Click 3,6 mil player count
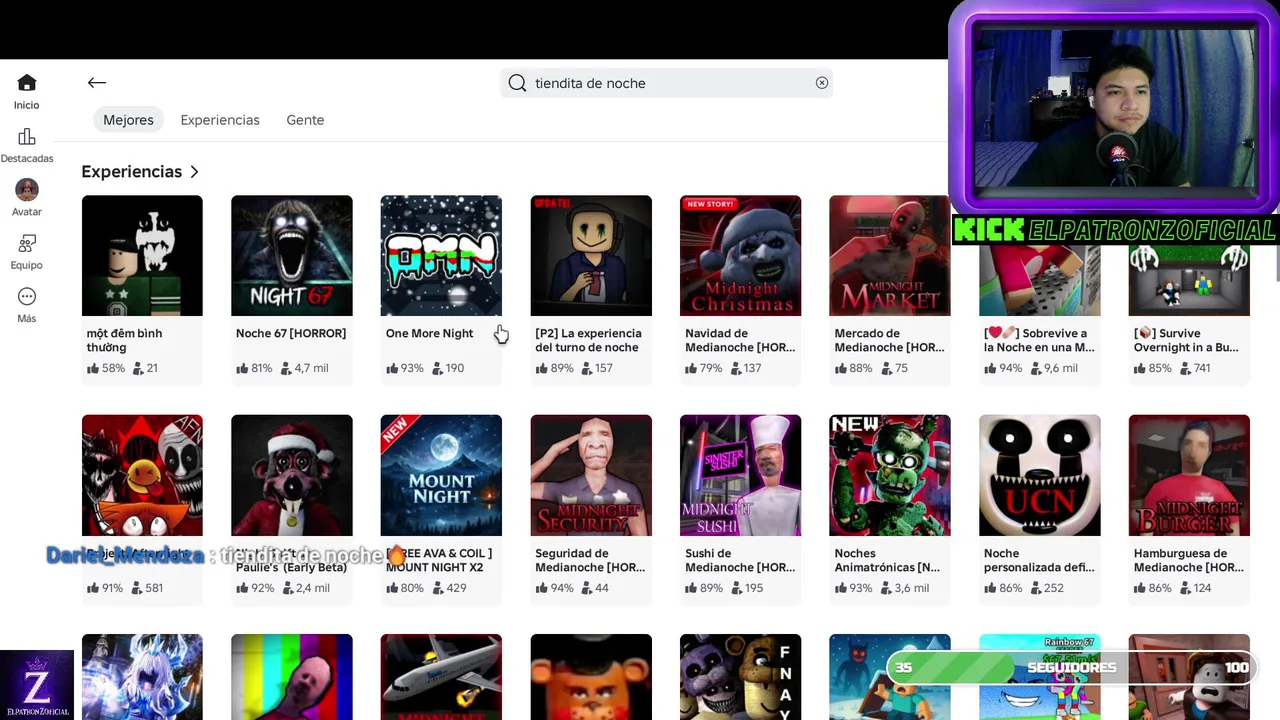Viewport: 1280px width, 720px height. coord(904,588)
